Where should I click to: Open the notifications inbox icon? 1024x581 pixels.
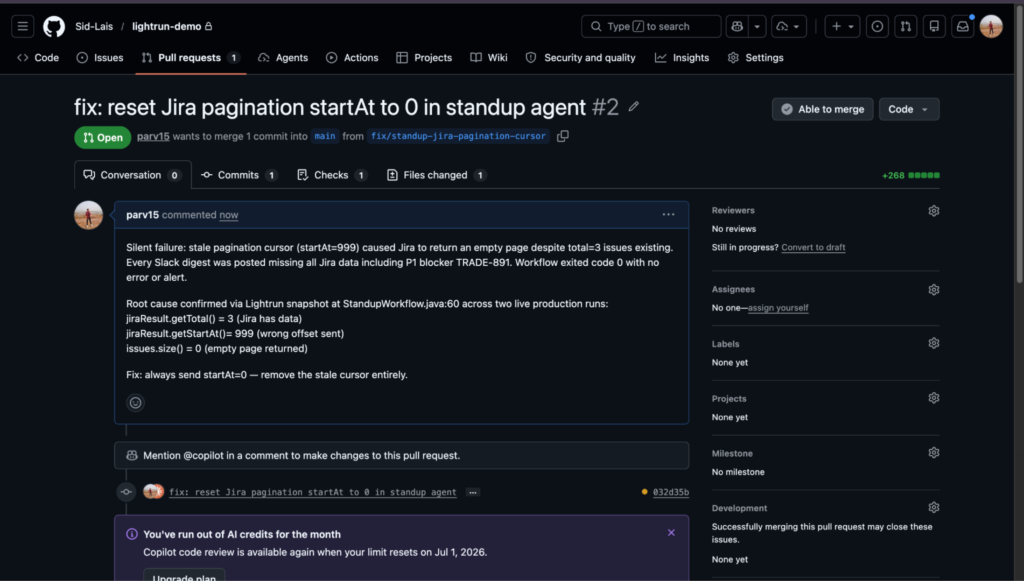tap(963, 26)
